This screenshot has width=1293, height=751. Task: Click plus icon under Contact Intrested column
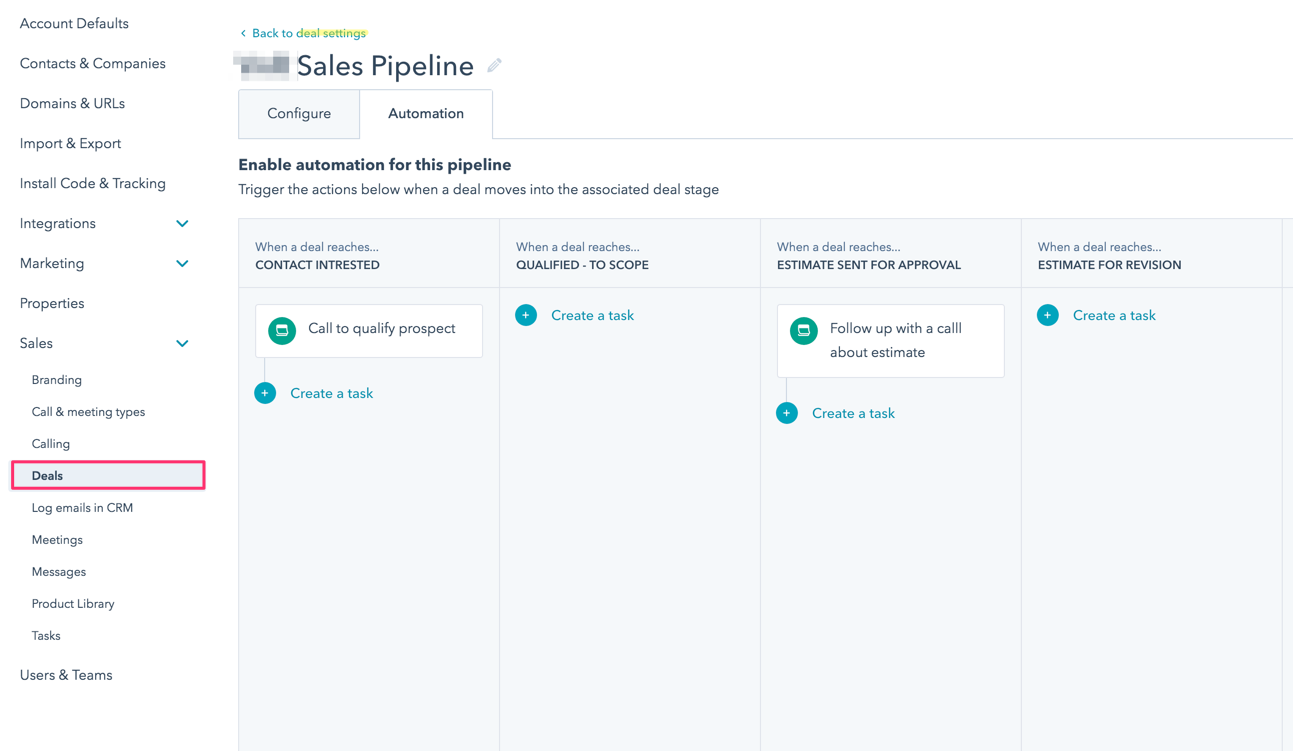[265, 393]
